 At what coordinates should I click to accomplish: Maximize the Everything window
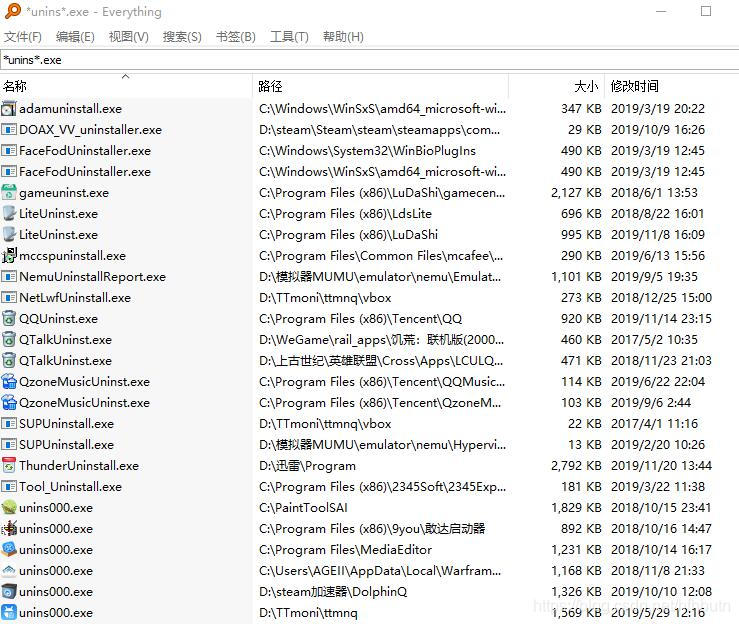coord(706,11)
